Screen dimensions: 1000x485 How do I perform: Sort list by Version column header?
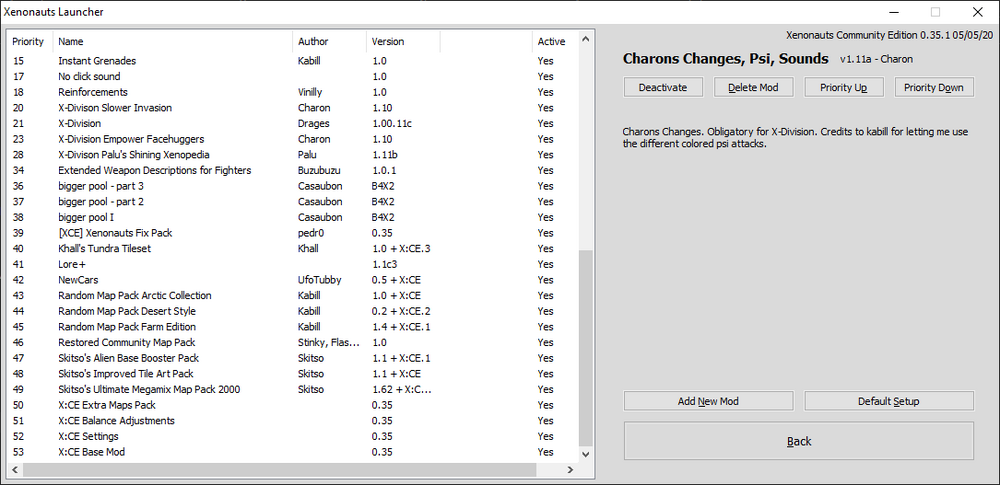pos(403,41)
